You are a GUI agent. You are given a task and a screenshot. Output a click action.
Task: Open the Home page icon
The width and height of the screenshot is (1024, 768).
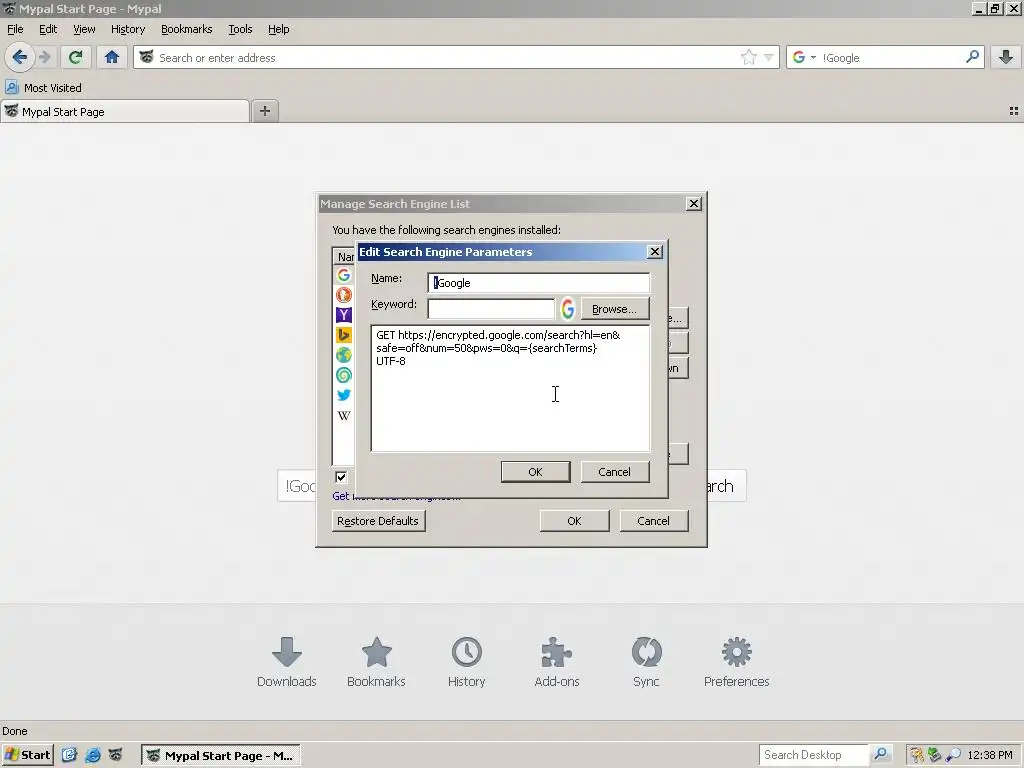pyautogui.click(x=112, y=57)
